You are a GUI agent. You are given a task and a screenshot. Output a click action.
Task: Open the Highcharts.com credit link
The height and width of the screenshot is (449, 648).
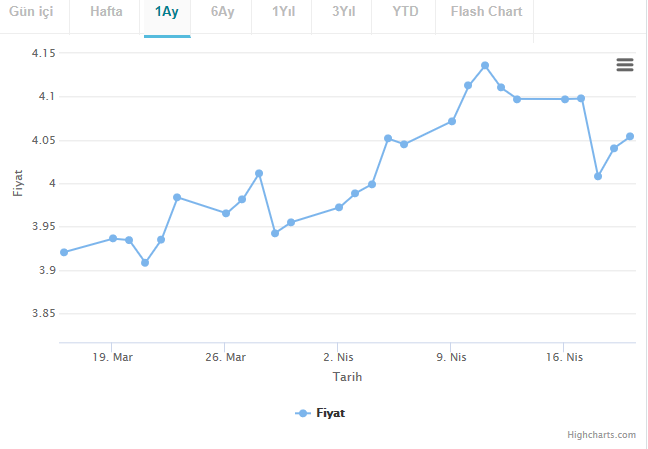click(x=601, y=435)
